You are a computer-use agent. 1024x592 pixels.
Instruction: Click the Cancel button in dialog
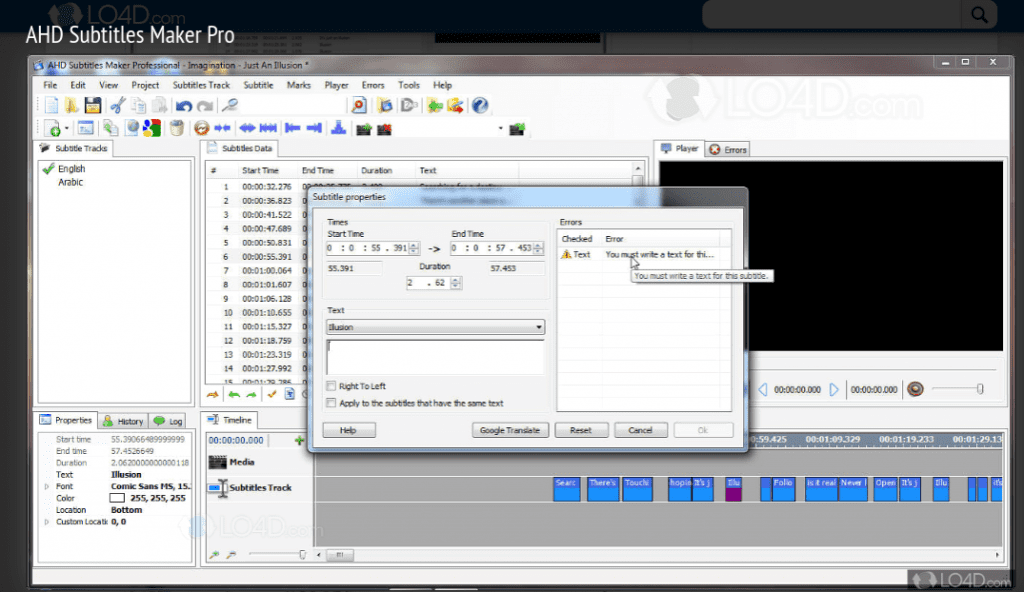(640, 430)
